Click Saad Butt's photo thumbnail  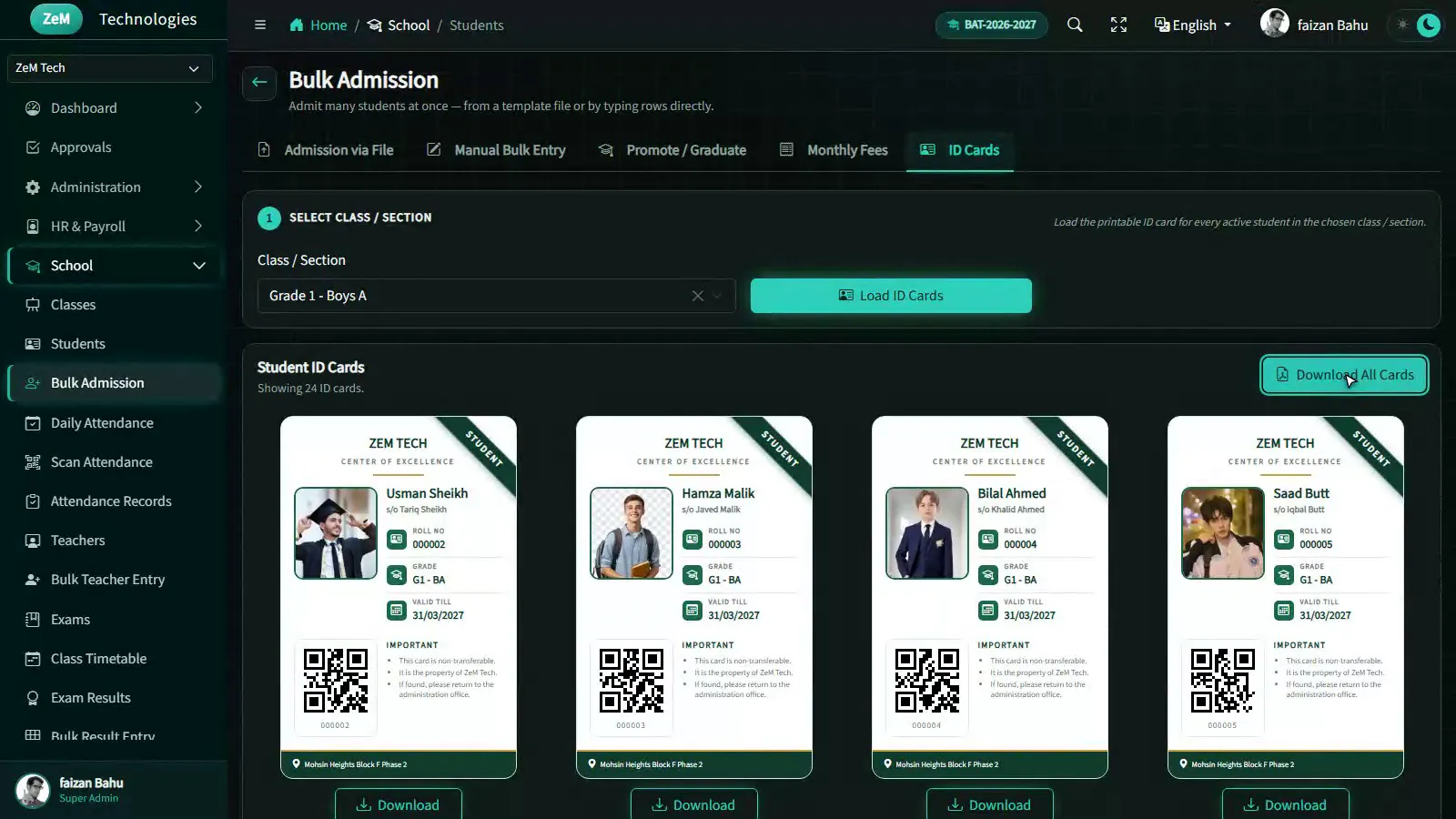1223,533
